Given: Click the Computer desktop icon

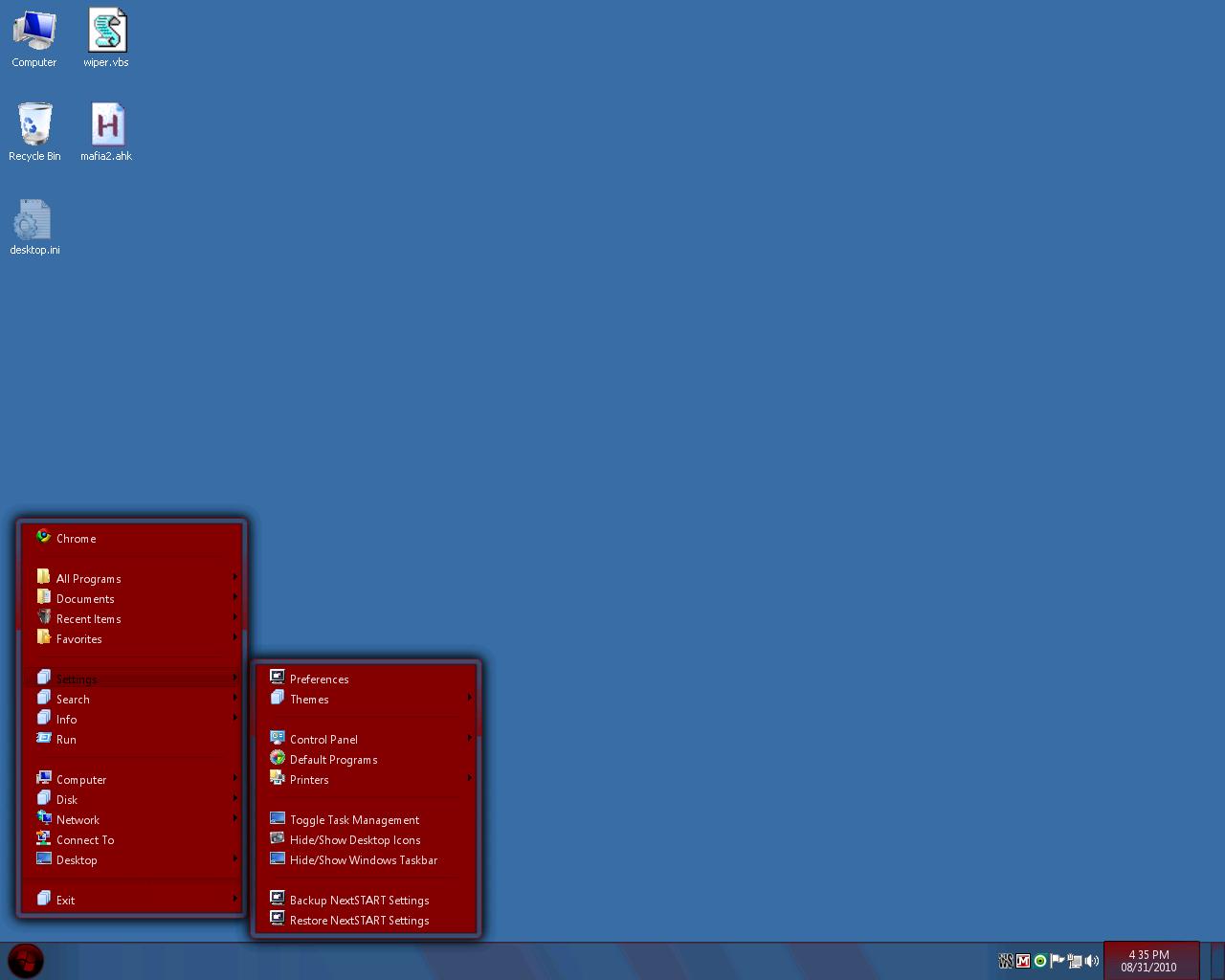Looking at the screenshot, I should pos(34,32).
